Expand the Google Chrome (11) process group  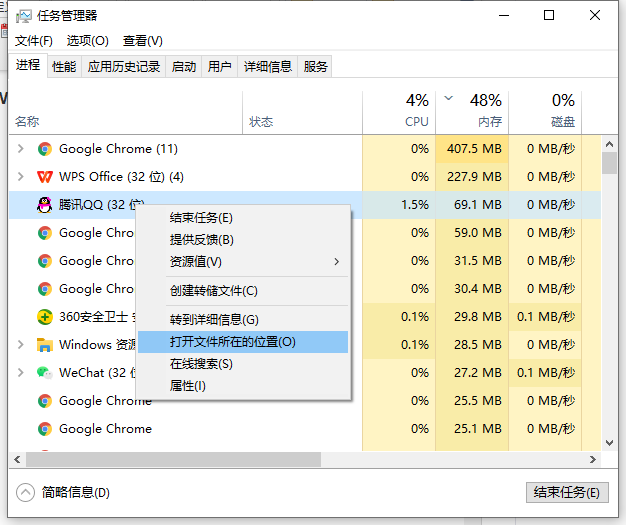[21, 149]
